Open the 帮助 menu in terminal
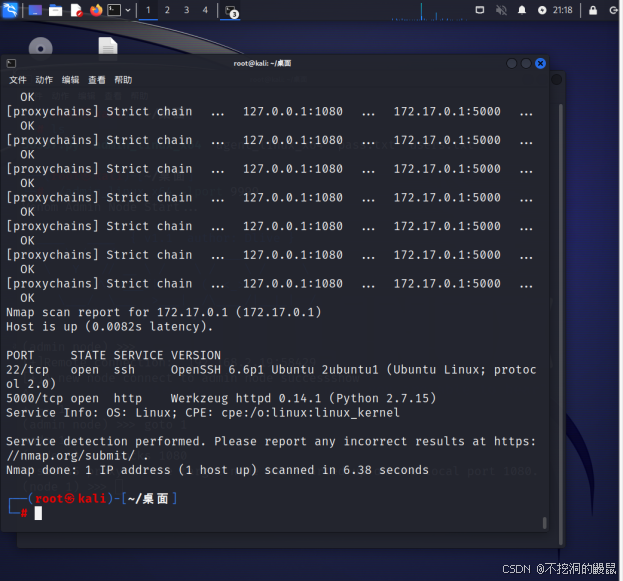 click(123, 80)
